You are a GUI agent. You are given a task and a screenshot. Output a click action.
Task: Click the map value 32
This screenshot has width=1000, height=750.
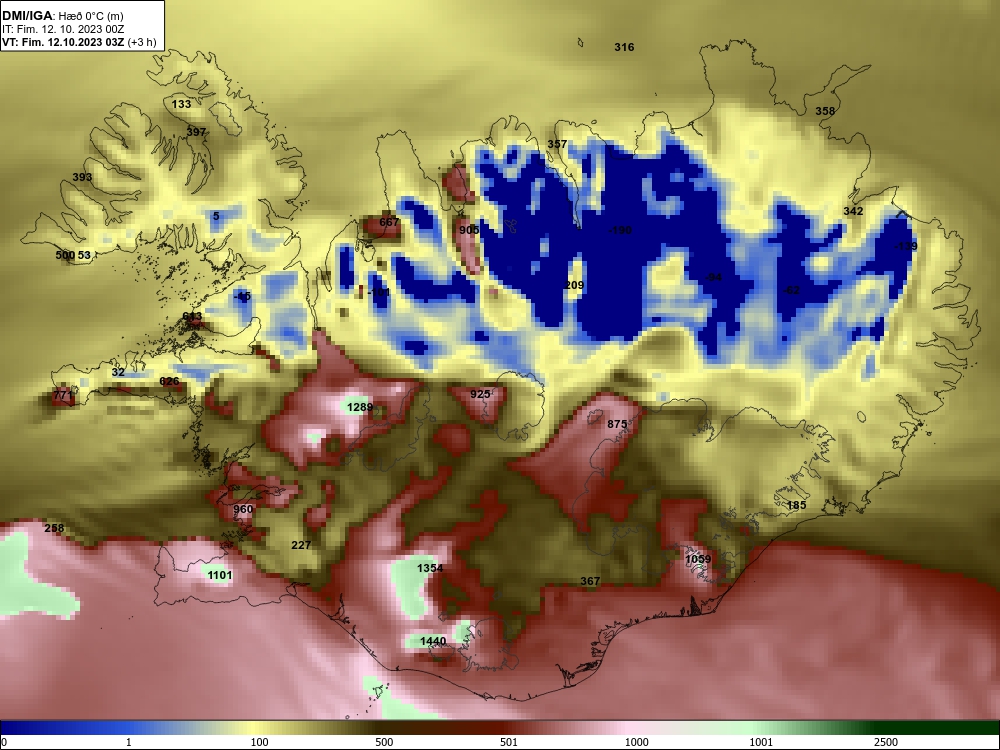[118, 372]
